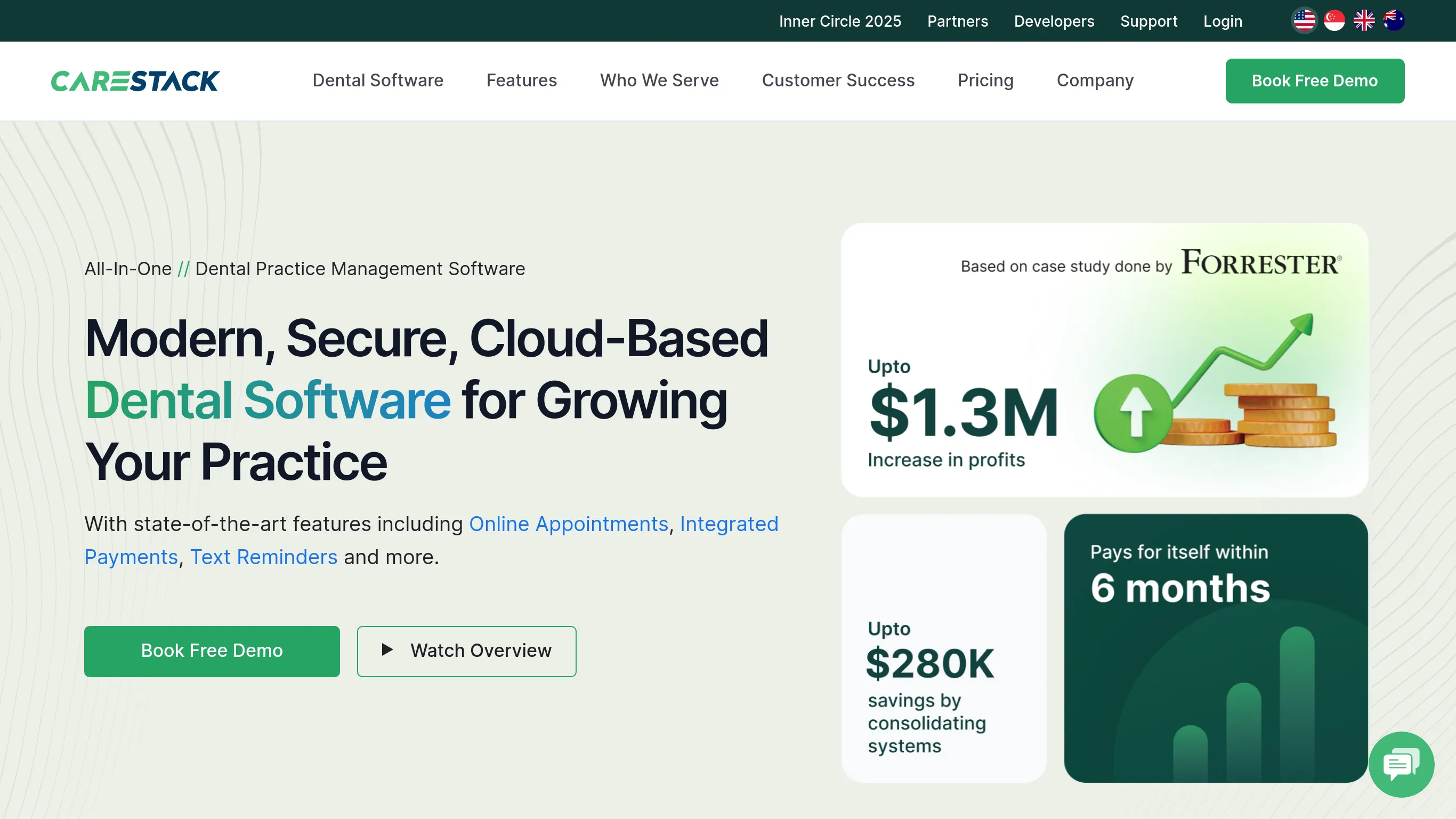
Task: Choose the United Kingdom flag icon
Action: pos(1364,21)
